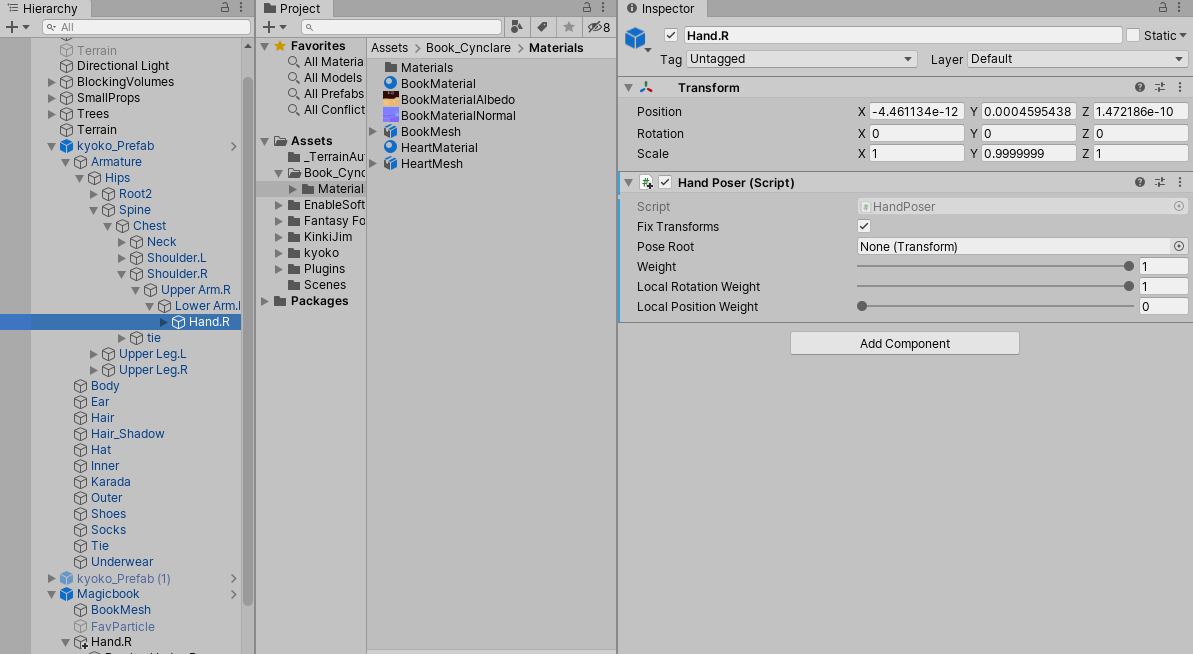Select Directional Light in Hierarchy
Viewport: 1193px width, 654px height.
122,66
